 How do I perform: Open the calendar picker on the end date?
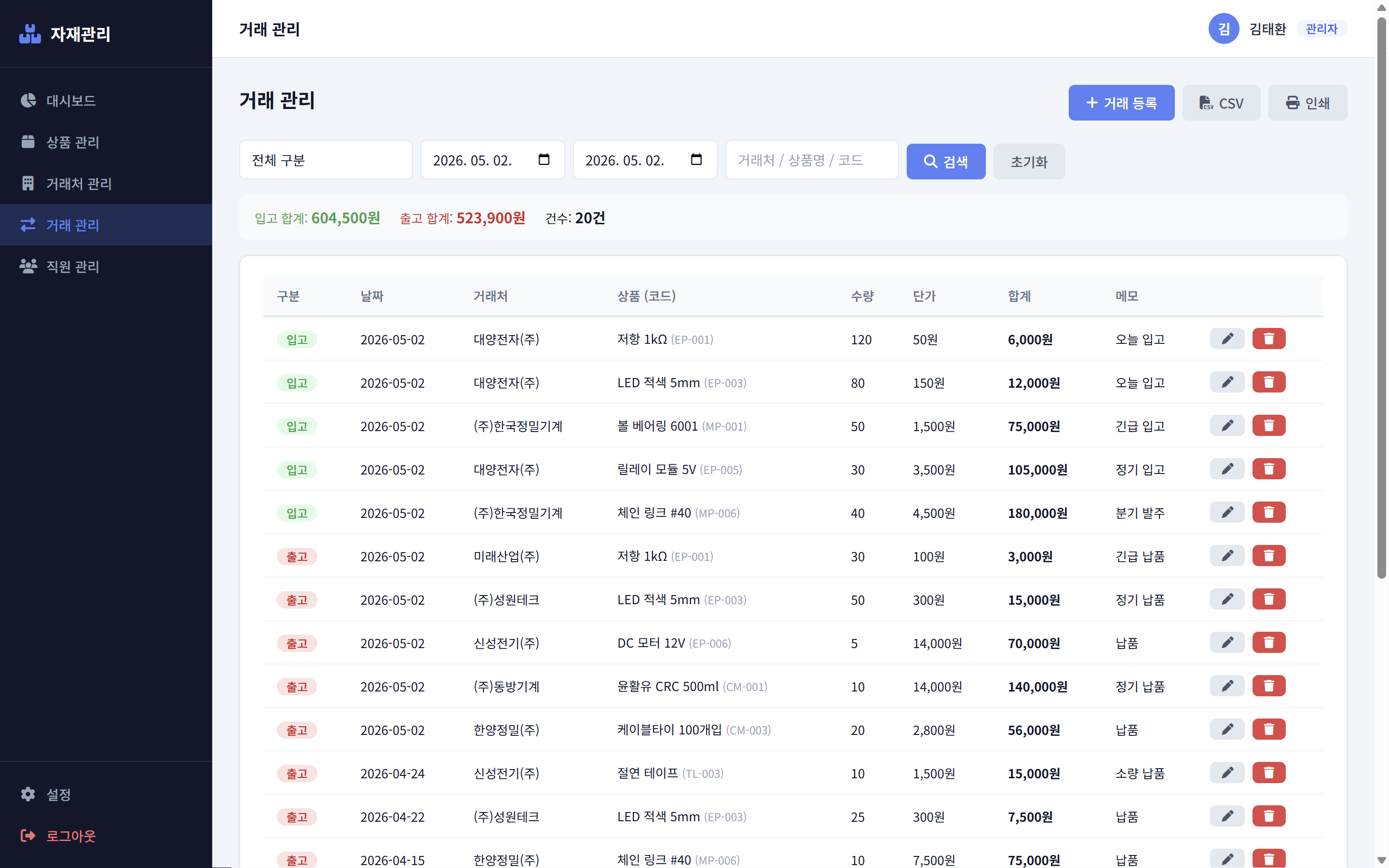tap(695, 160)
